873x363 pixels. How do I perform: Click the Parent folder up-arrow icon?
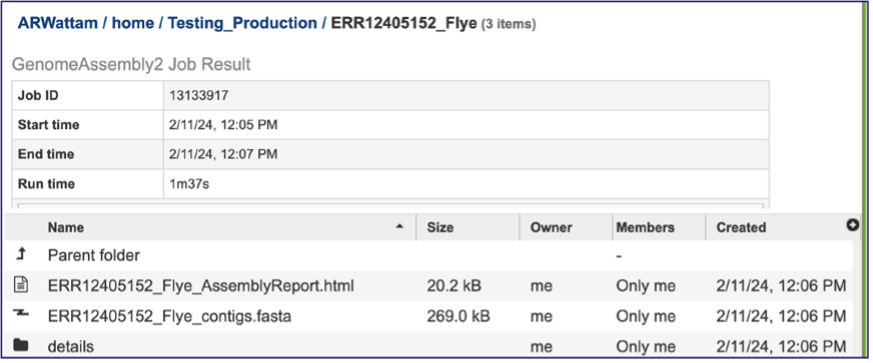click(21, 255)
